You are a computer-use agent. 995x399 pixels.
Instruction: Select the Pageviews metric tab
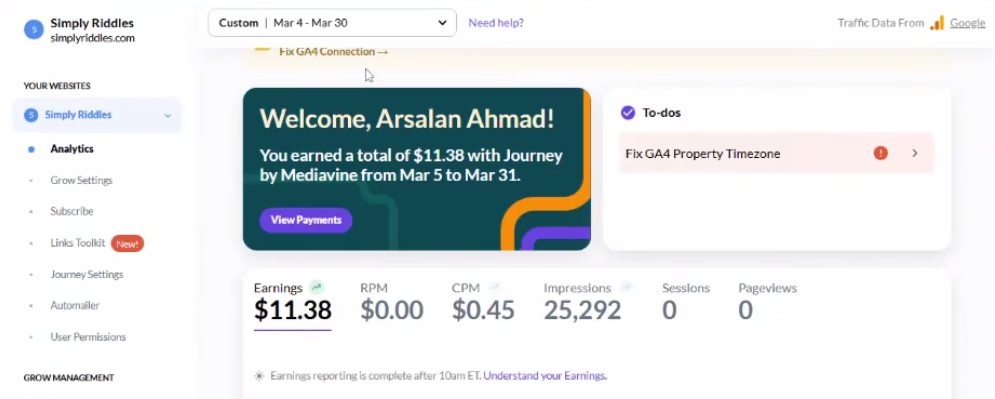(767, 303)
